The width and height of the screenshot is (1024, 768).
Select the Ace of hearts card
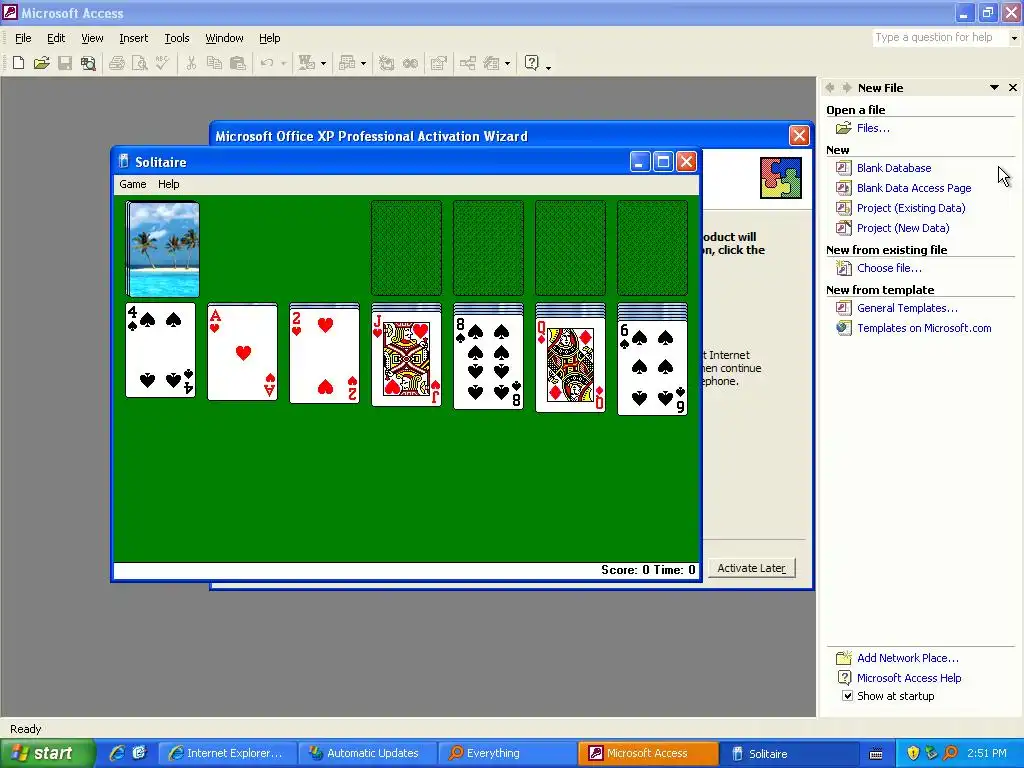click(242, 352)
